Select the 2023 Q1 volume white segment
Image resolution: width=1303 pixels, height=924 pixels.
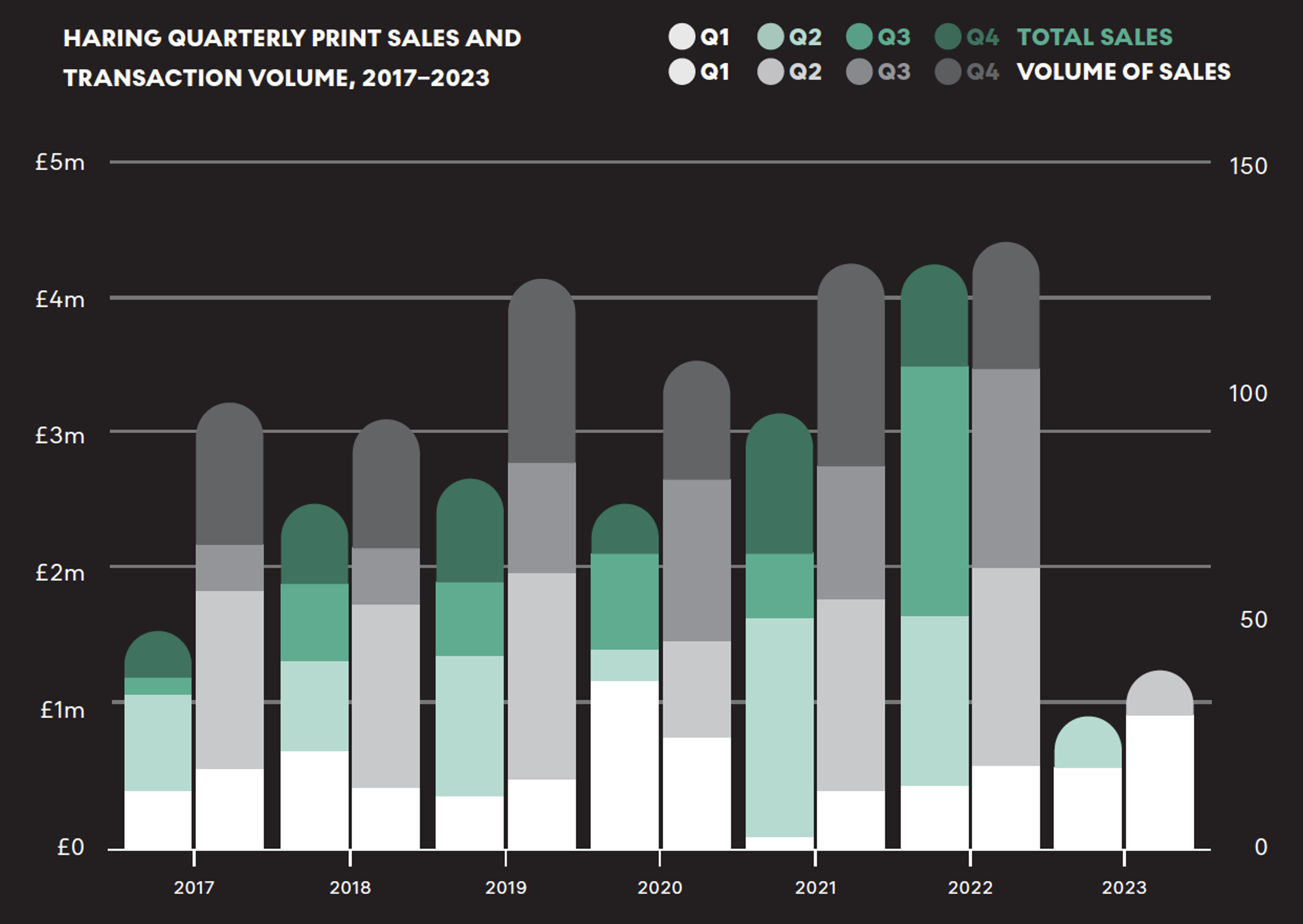coord(1159,782)
